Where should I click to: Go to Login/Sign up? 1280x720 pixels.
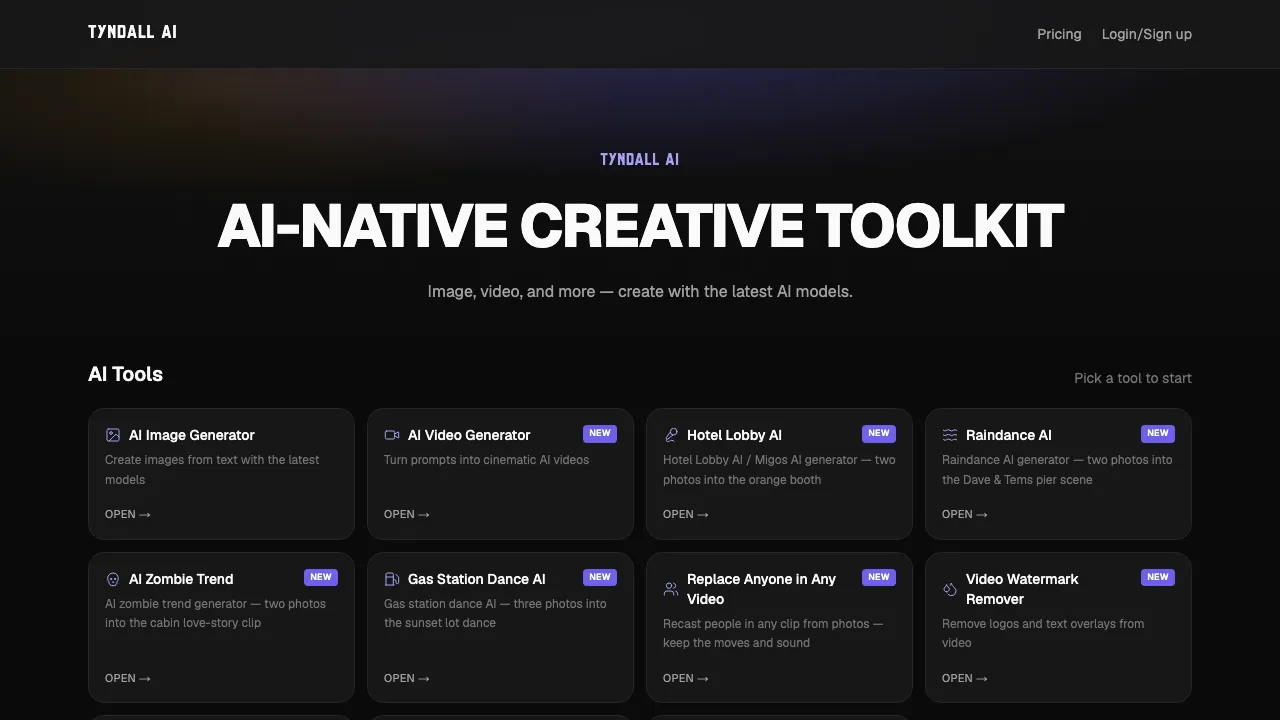pyautogui.click(x=1147, y=34)
